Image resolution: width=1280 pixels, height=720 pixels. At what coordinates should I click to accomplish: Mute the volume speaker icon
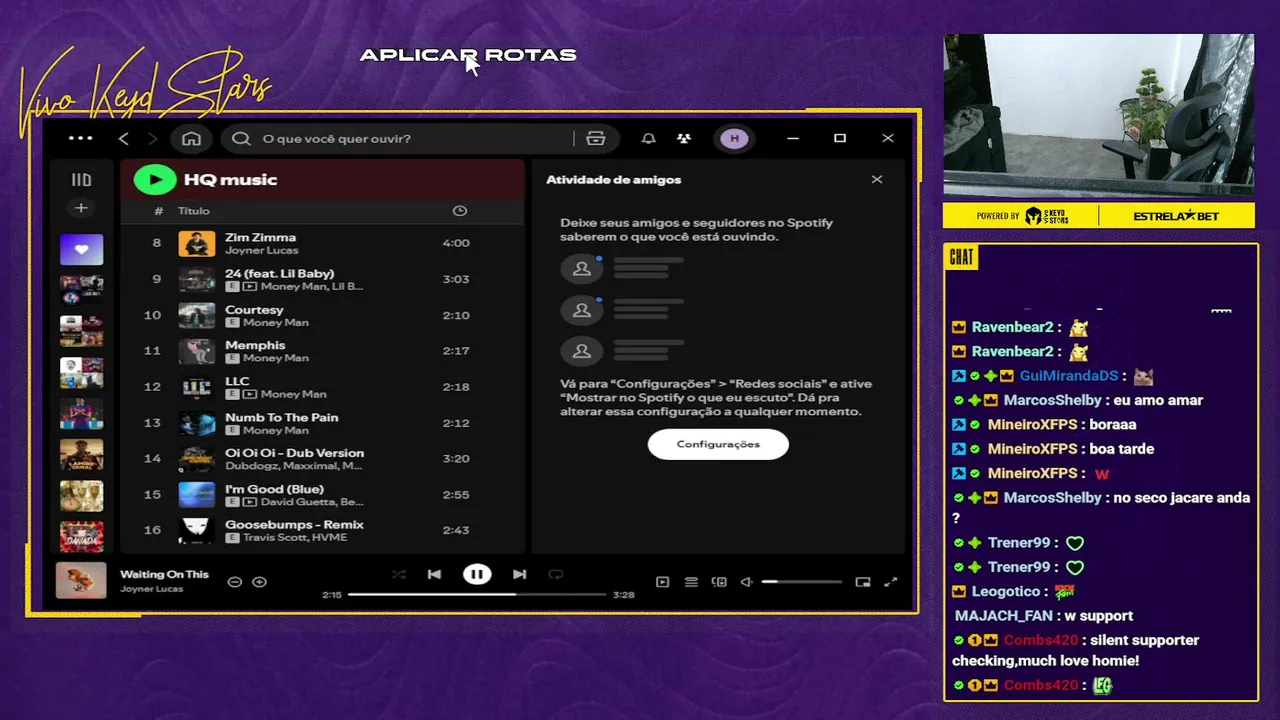746,581
